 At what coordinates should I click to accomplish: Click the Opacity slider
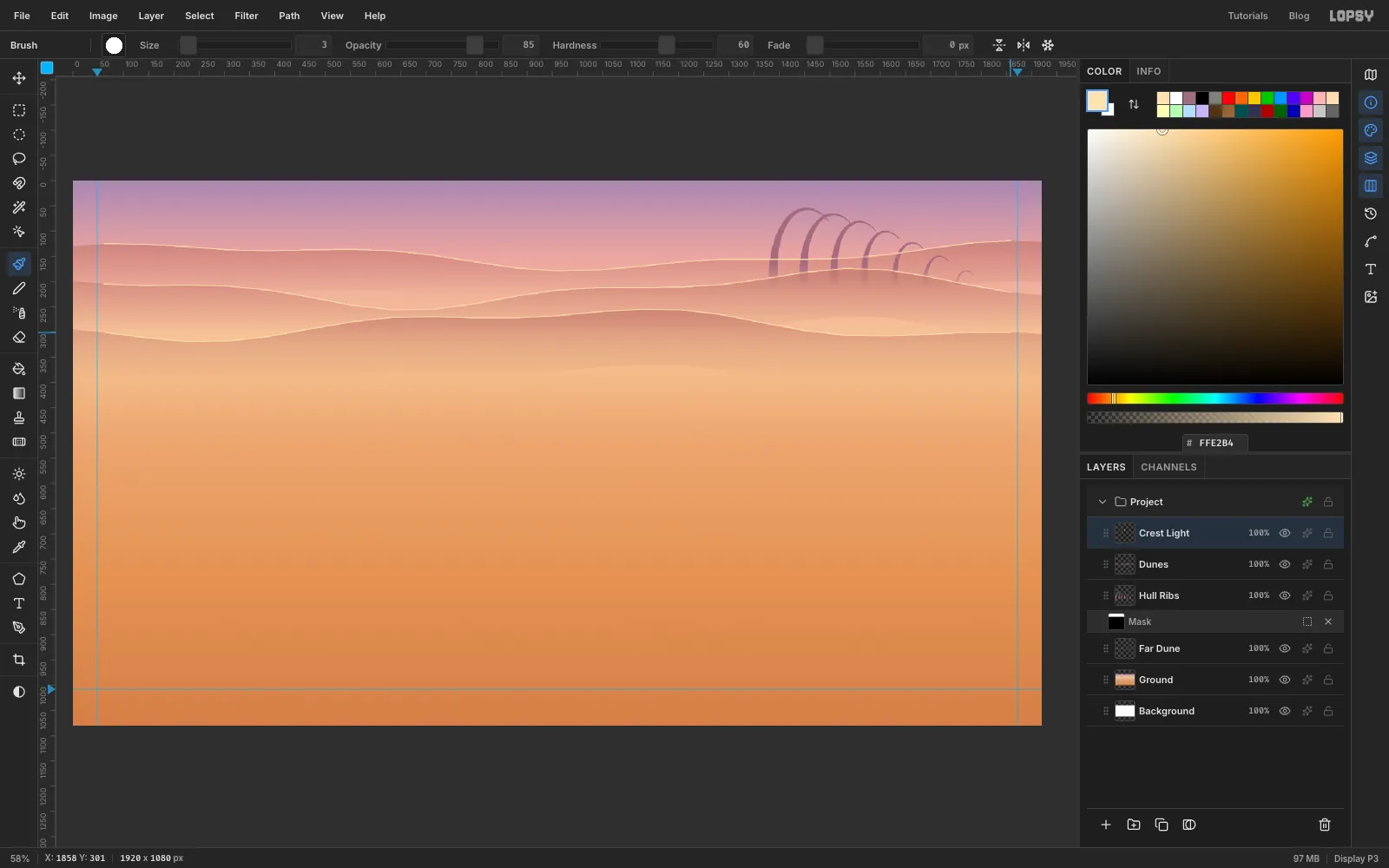pos(444,45)
